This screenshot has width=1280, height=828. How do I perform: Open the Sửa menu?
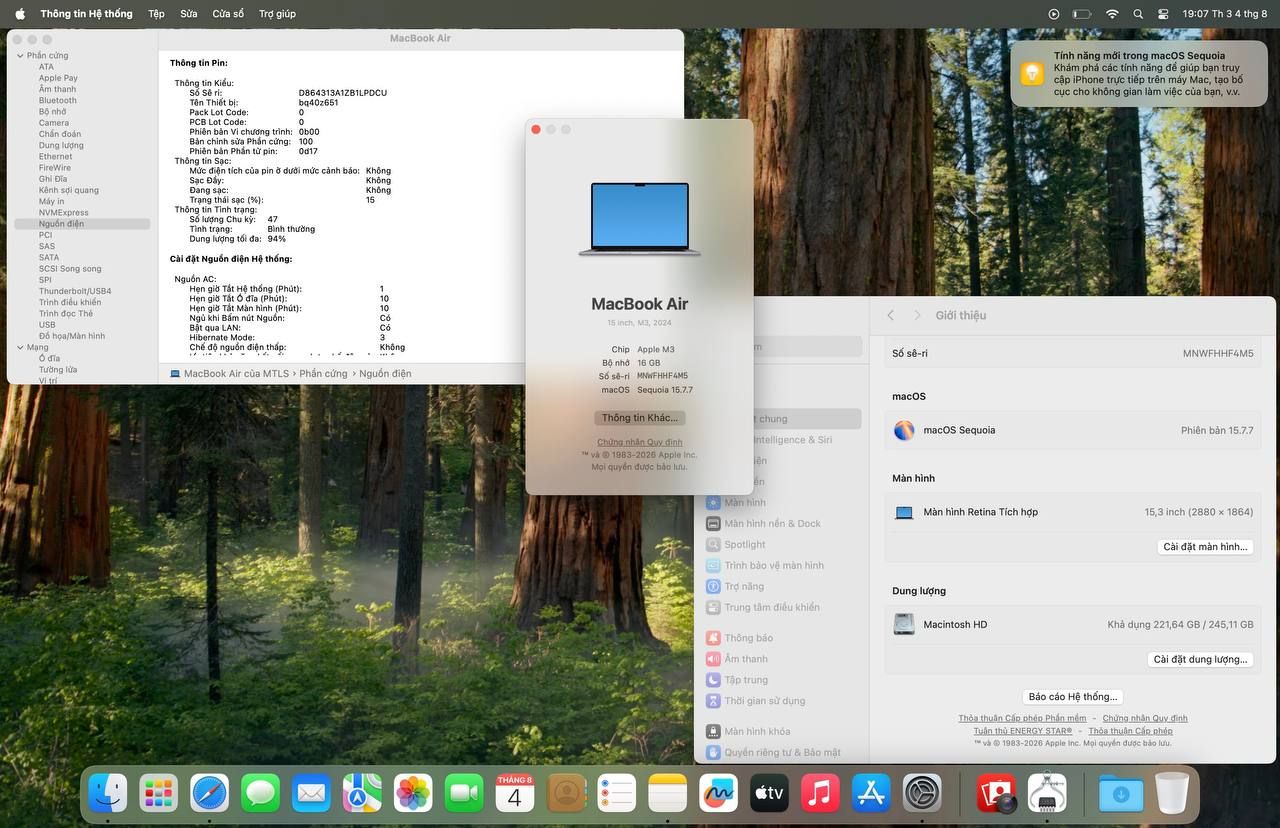click(x=189, y=14)
